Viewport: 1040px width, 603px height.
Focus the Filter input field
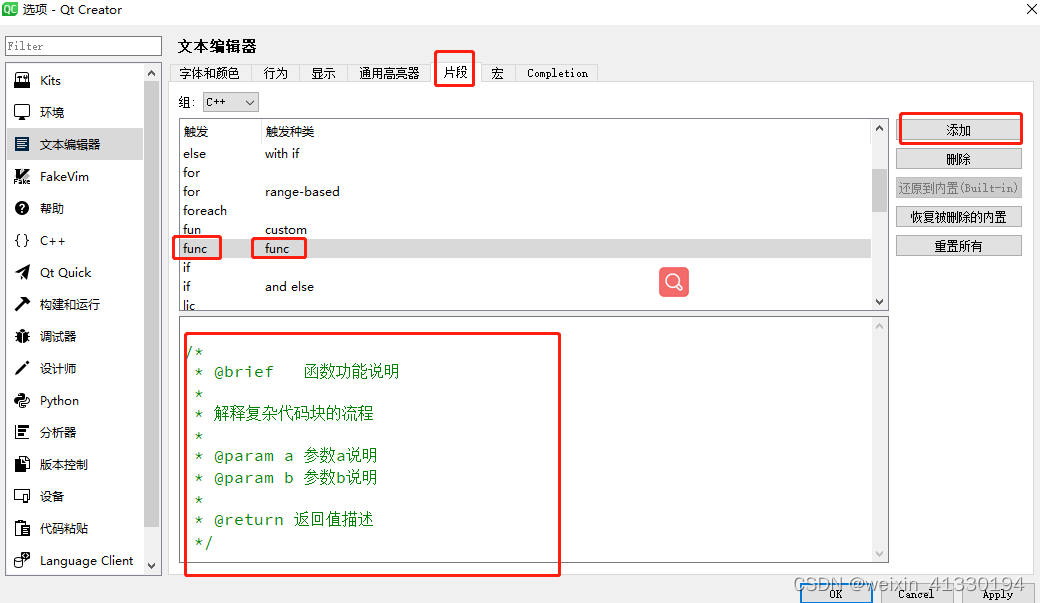(x=83, y=46)
